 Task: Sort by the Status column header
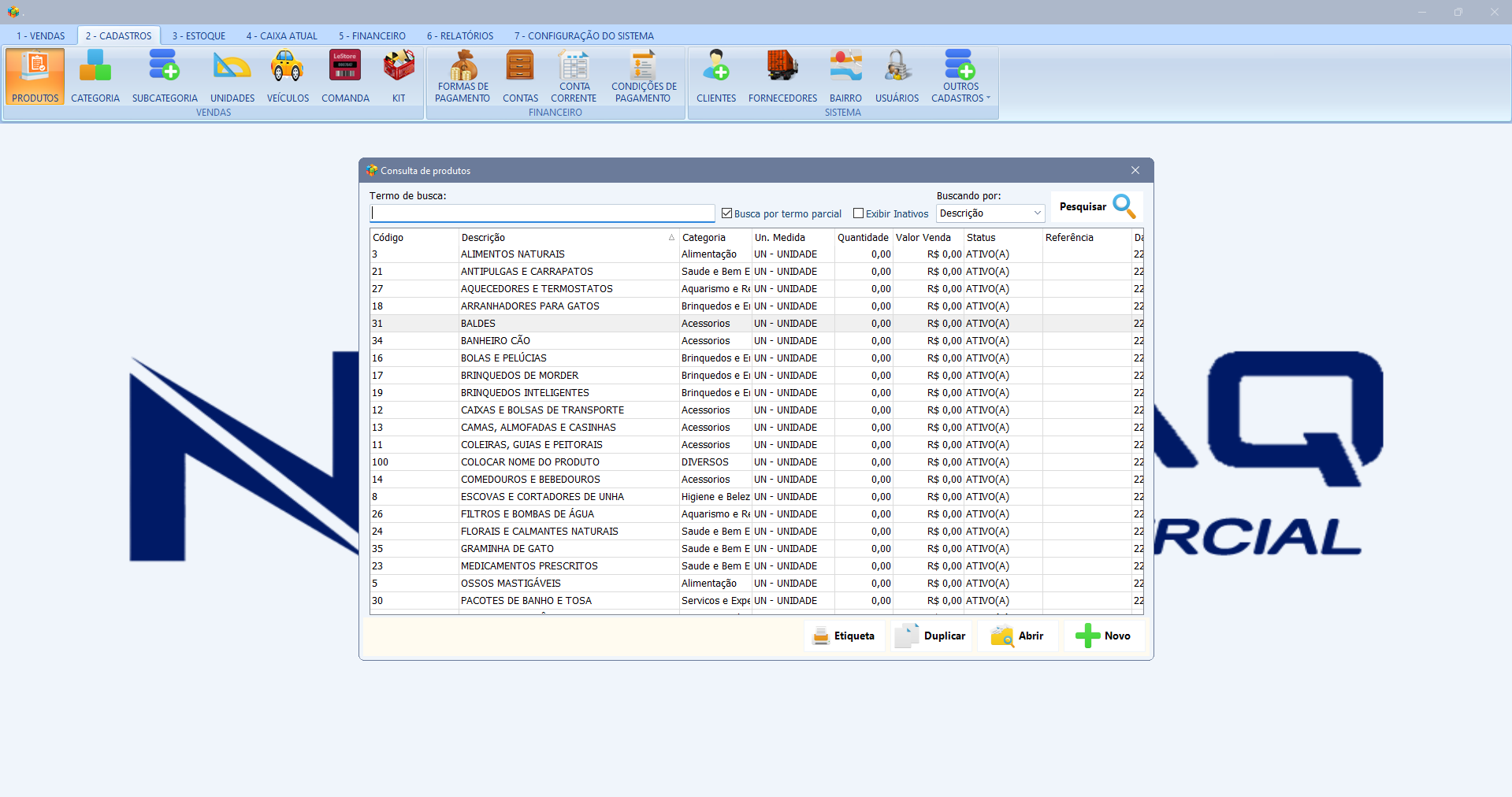pos(1003,237)
